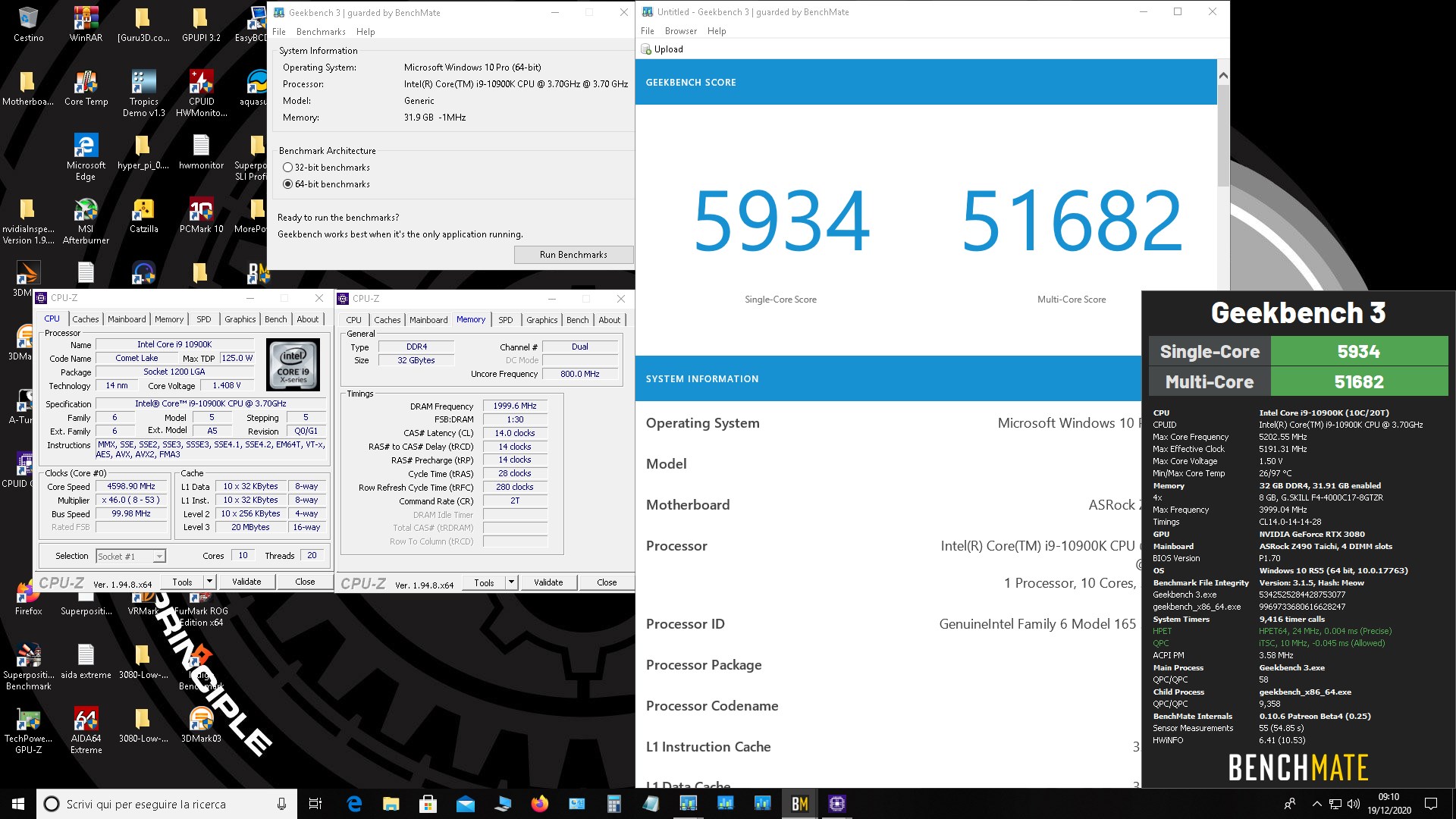The height and width of the screenshot is (819, 1456).
Task: Click the taskbar search box
Action: coord(167,804)
